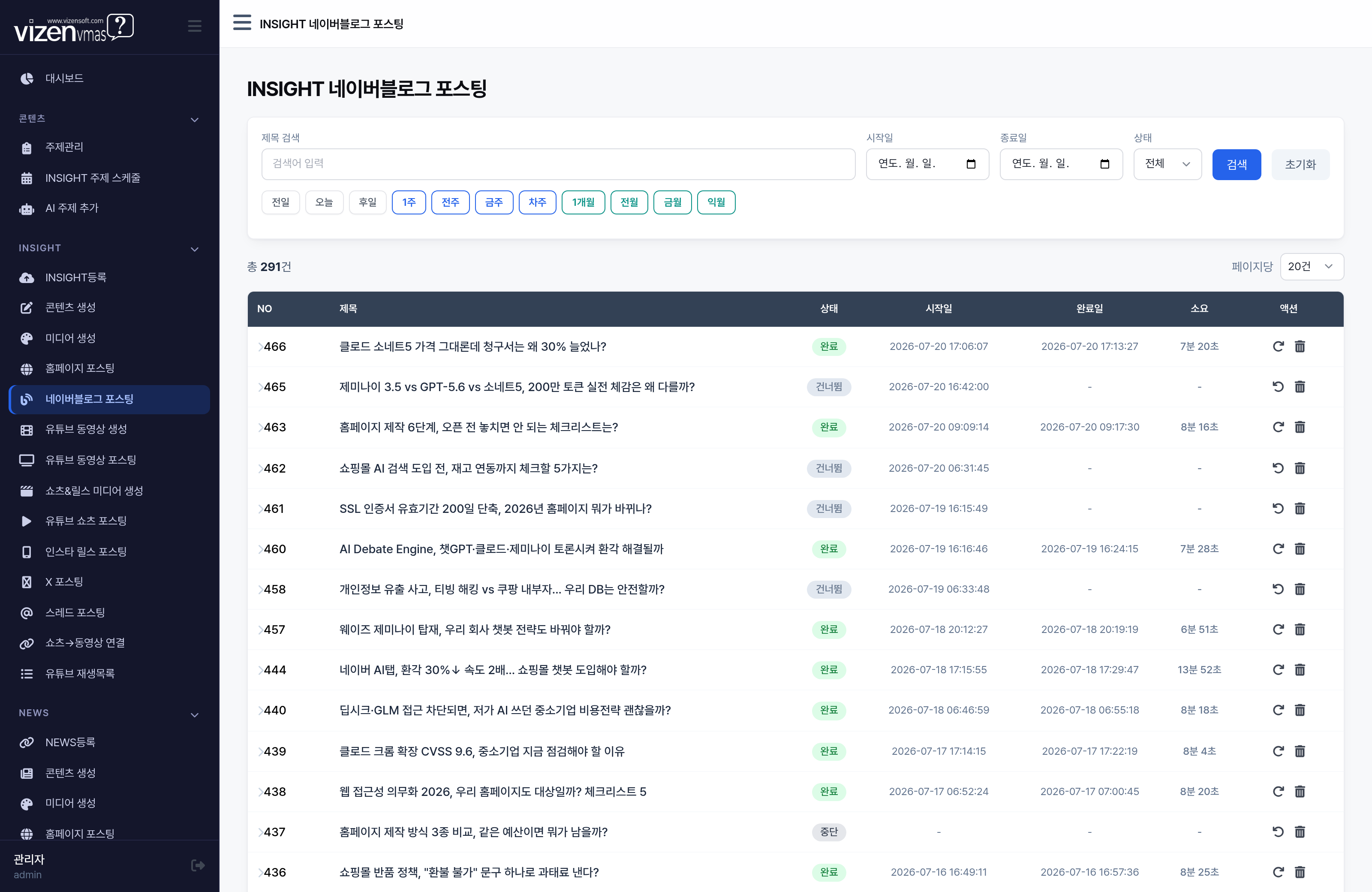
Task: Toggle the menu with the top bar hamburger icon
Action: (242, 23)
